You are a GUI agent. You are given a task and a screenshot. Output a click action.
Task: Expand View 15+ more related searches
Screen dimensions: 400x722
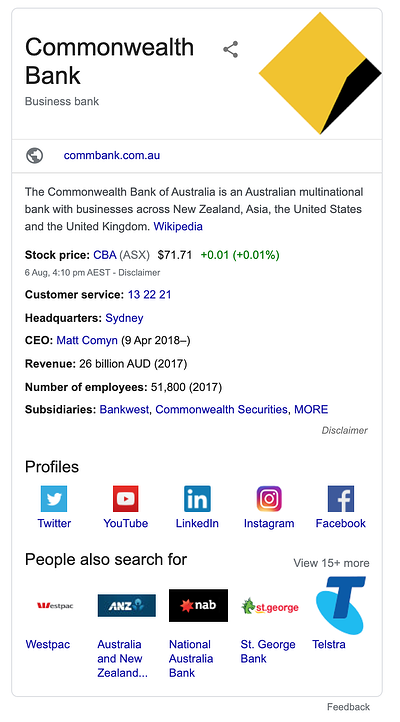(331, 563)
